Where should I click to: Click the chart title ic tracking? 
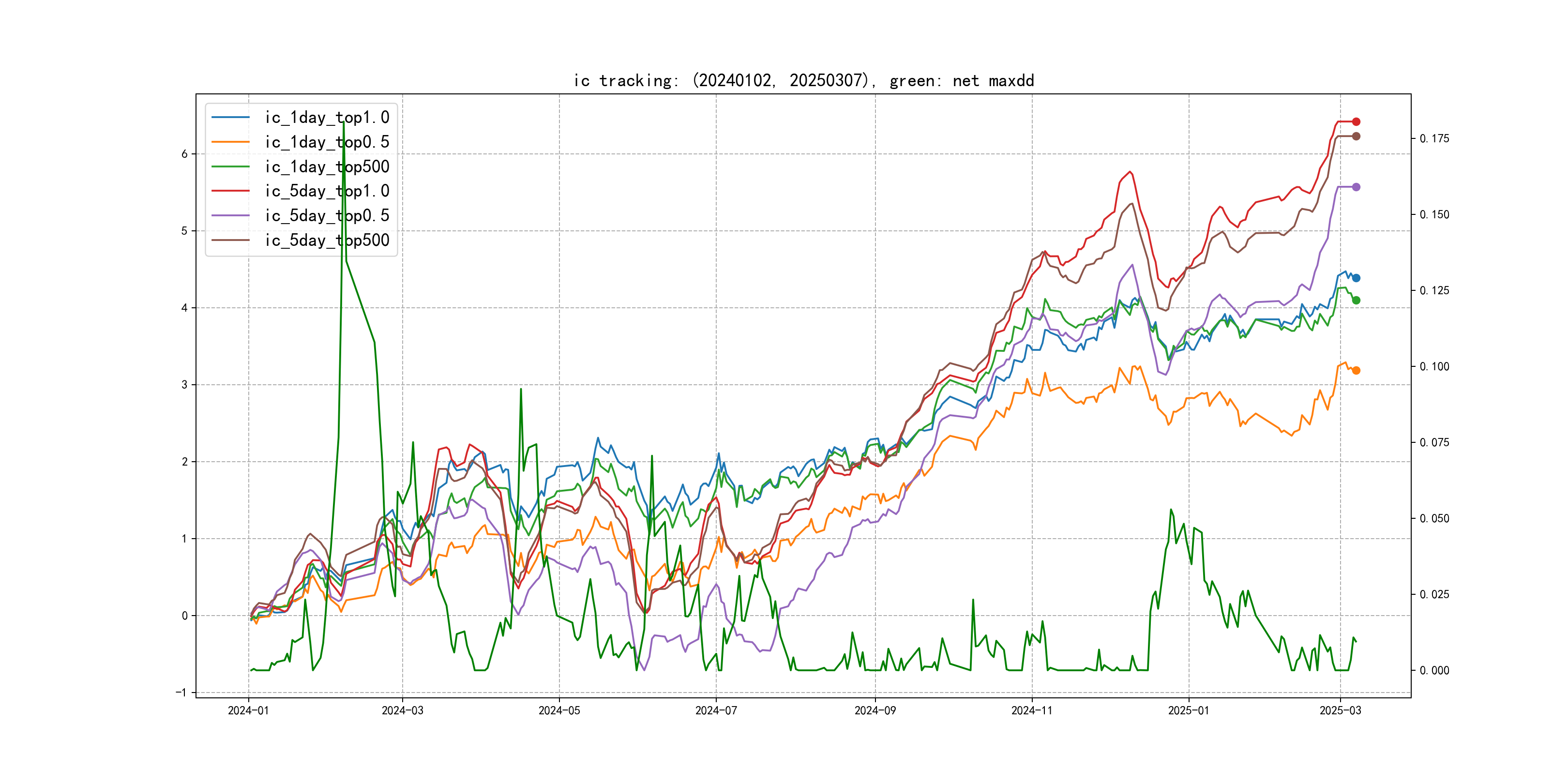tap(803, 80)
